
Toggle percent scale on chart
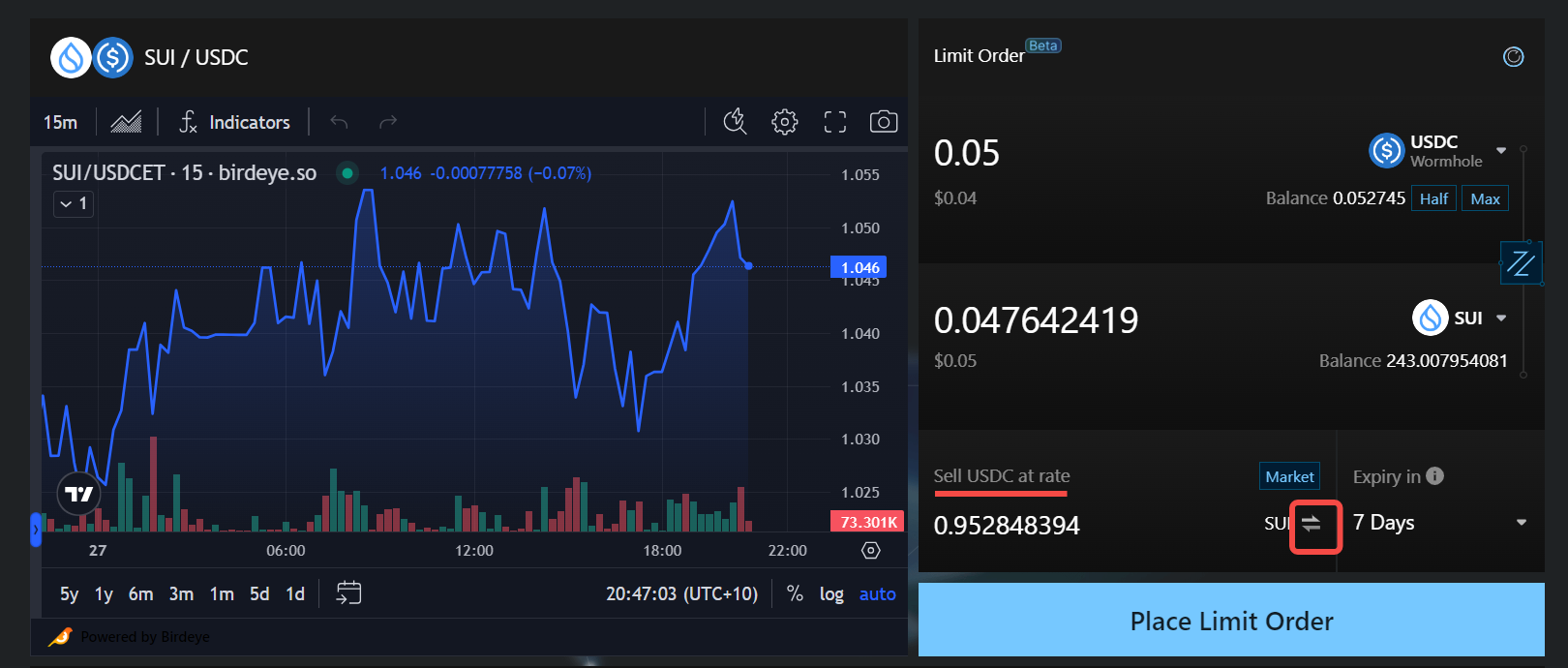(x=795, y=593)
